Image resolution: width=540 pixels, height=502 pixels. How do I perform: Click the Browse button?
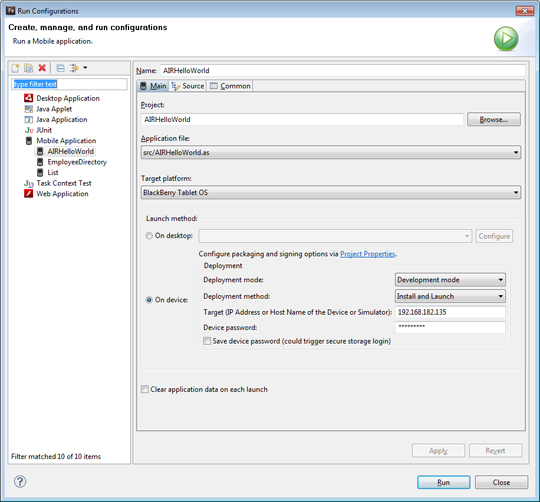(x=494, y=119)
